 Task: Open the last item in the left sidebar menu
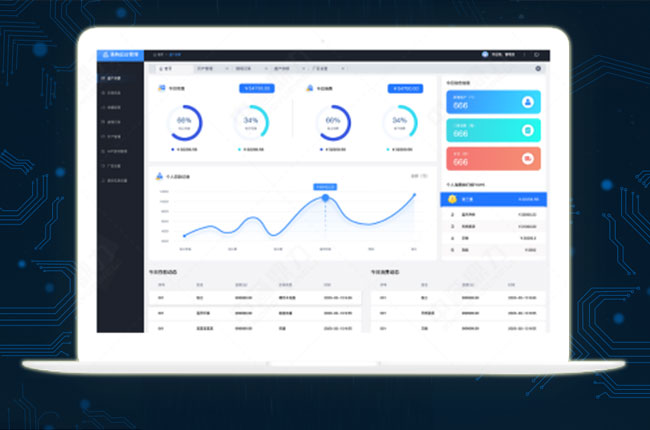coord(119,179)
